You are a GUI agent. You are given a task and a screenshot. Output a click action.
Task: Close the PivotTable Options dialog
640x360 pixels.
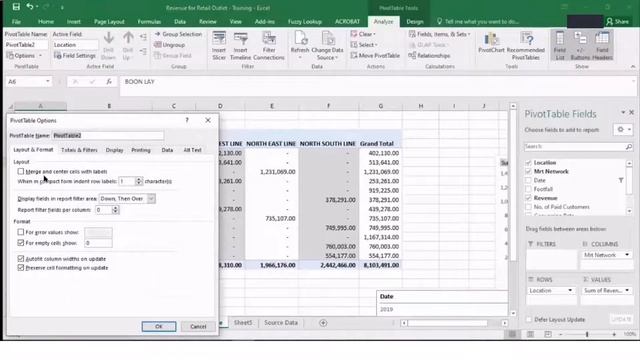[208, 120]
